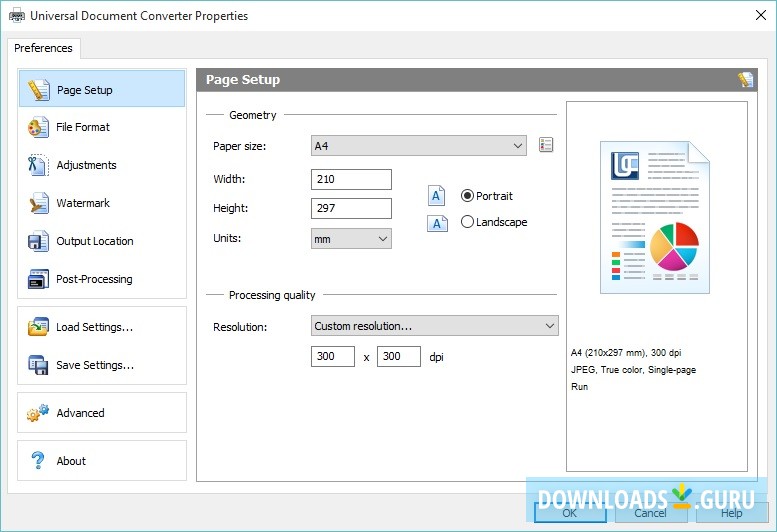Screen dimensions: 777x532
Task: Open the About page
Action: [102, 461]
